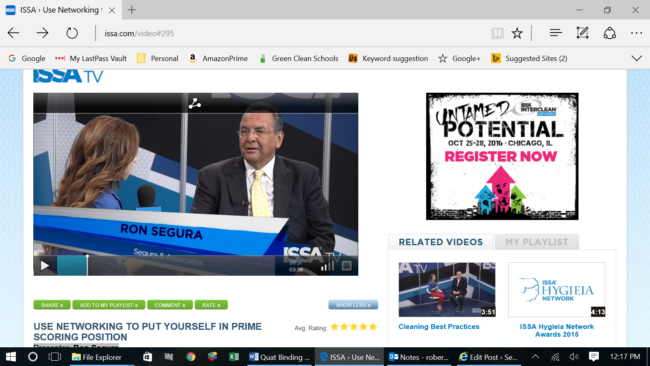Screen dimensions: 650x366
Task: Open Task View on taskbar
Action: [x=55, y=357]
